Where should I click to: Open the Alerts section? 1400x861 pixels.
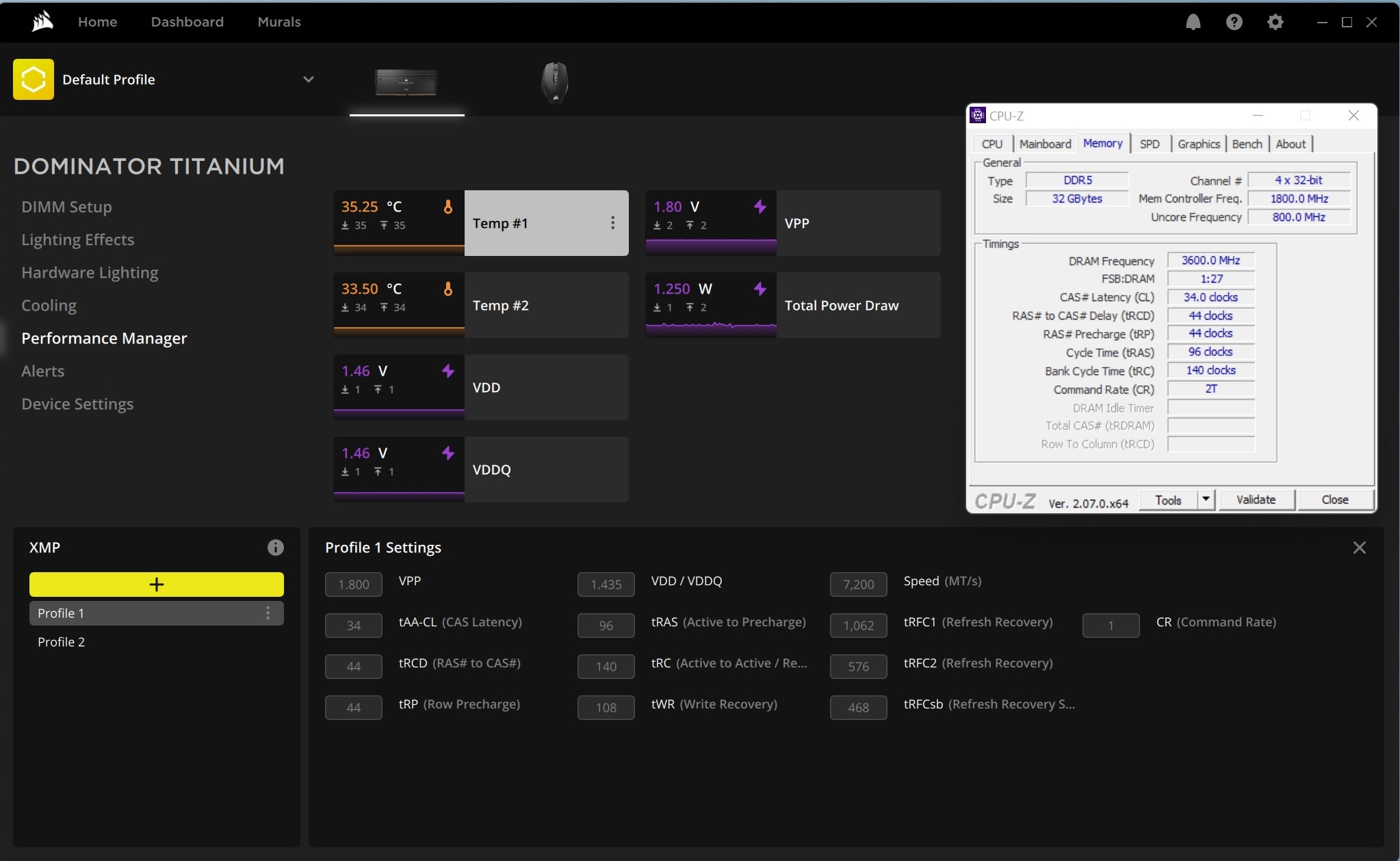click(x=42, y=371)
